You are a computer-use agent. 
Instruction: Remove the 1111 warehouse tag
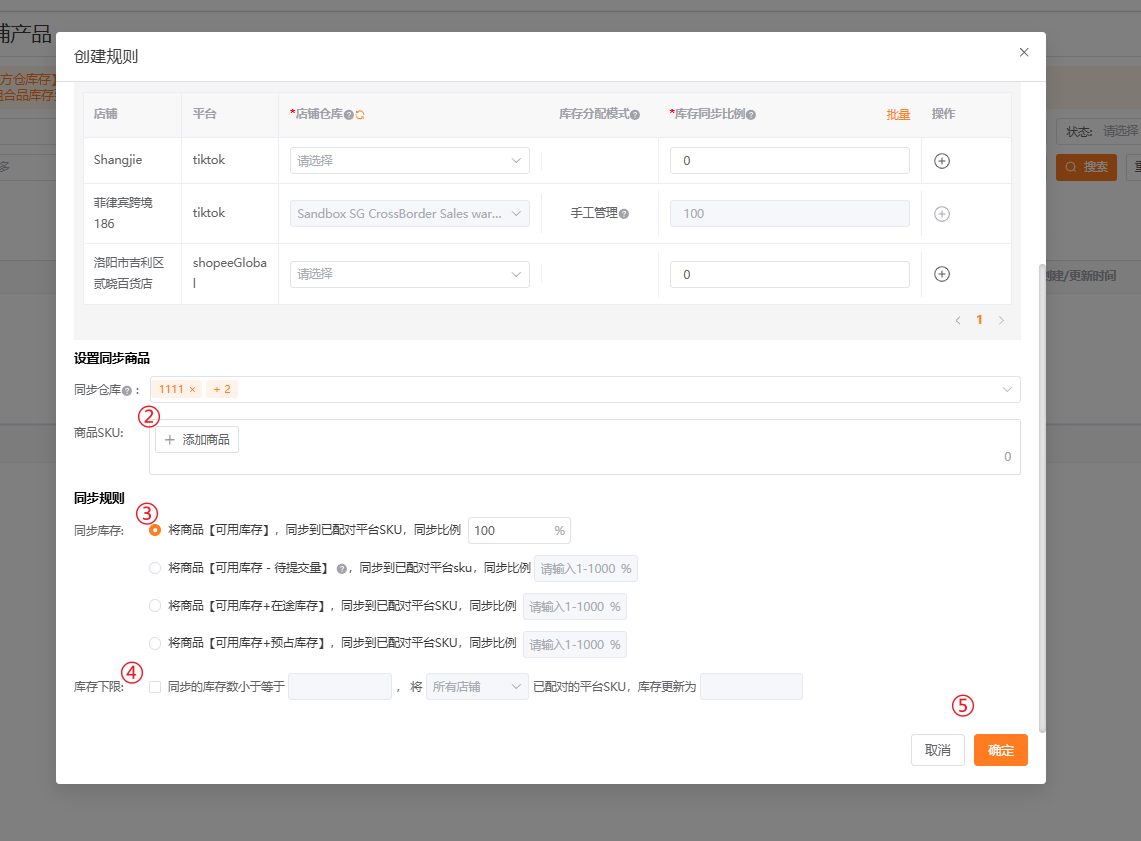192,389
